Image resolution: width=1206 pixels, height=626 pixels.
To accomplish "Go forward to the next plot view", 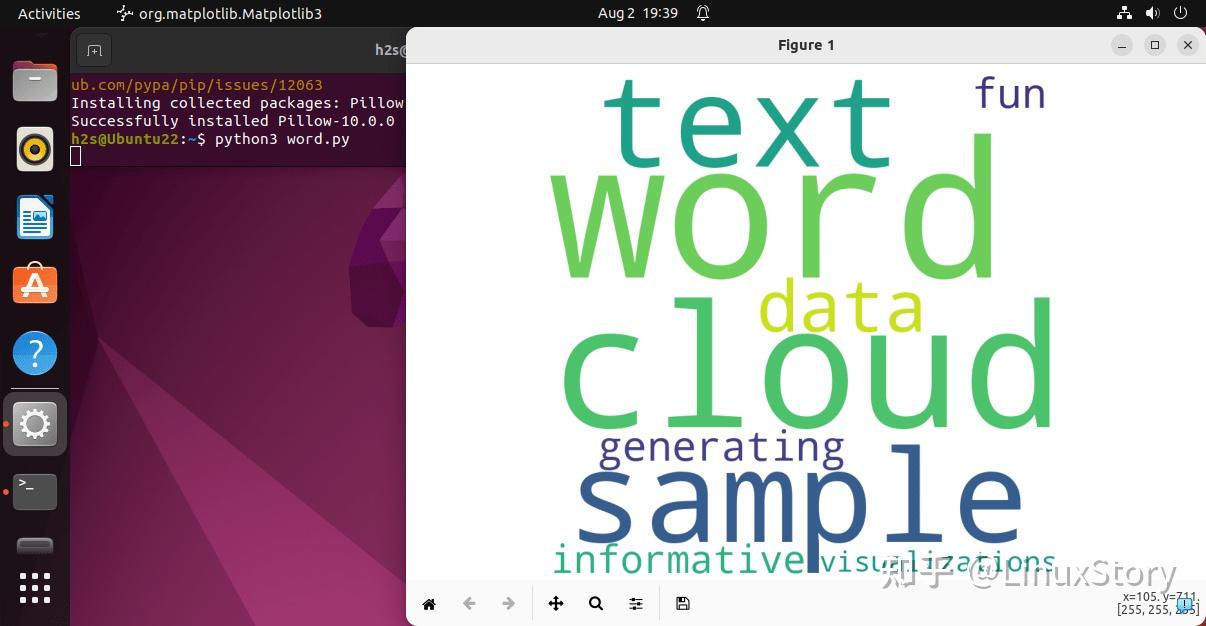I will [508, 603].
